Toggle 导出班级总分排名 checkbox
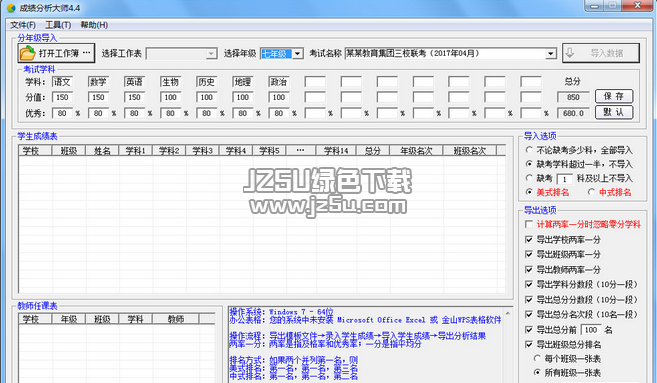The height and width of the screenshot is (383, 657). pyautogui.click(x=529, y=344)
